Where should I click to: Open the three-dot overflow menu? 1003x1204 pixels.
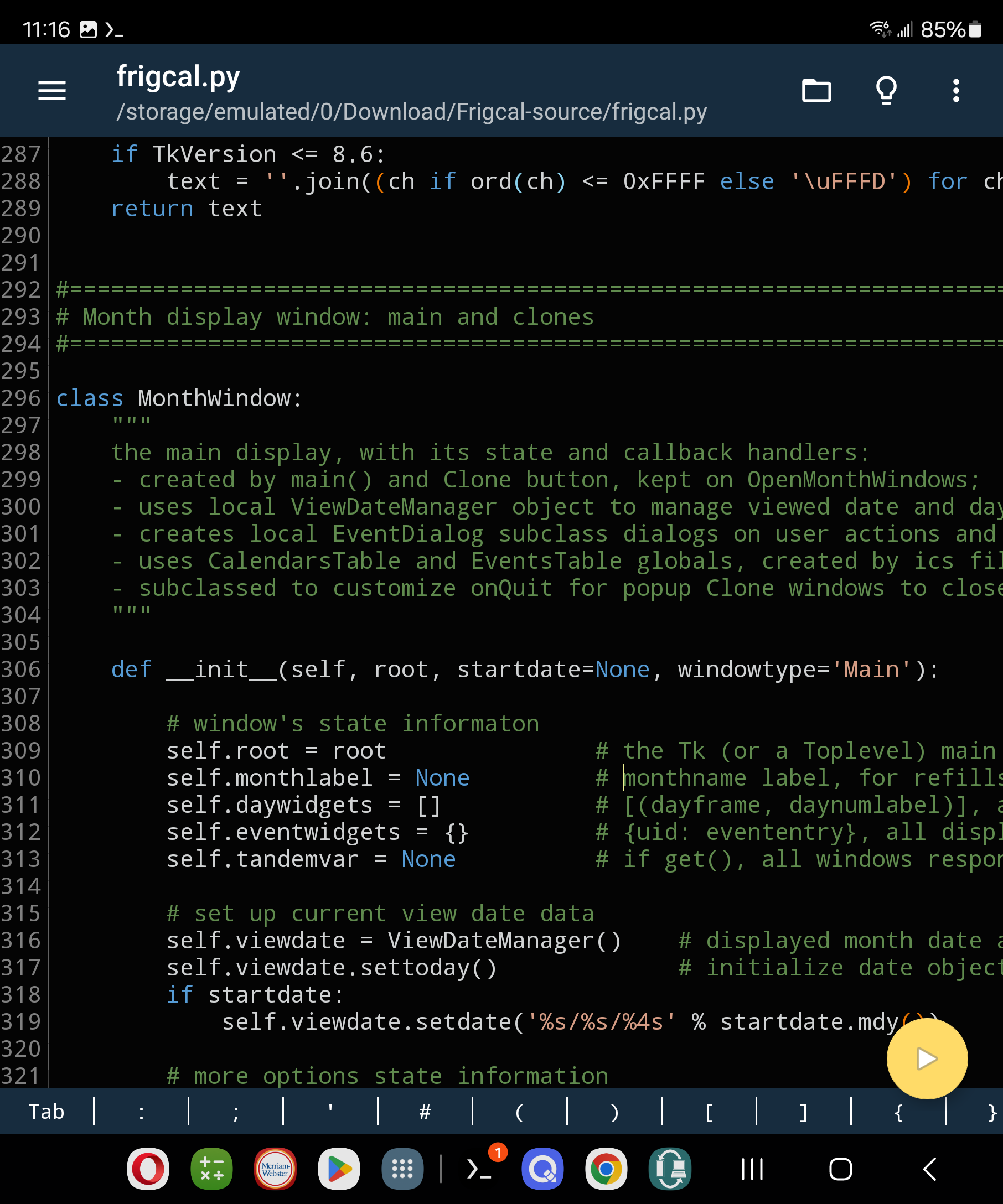955,91
